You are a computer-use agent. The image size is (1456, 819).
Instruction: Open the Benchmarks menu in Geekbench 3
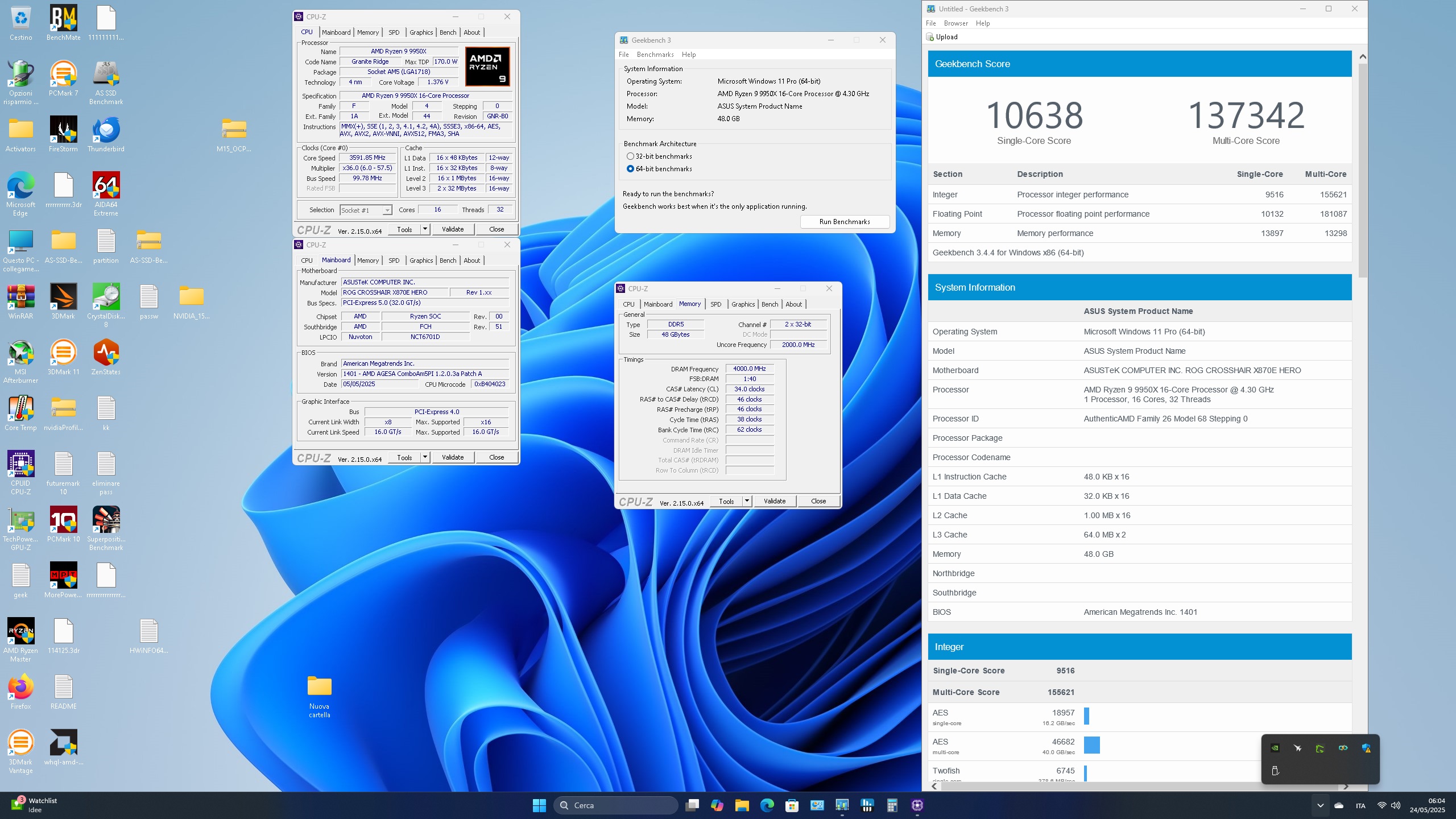[x=655, y=55]
